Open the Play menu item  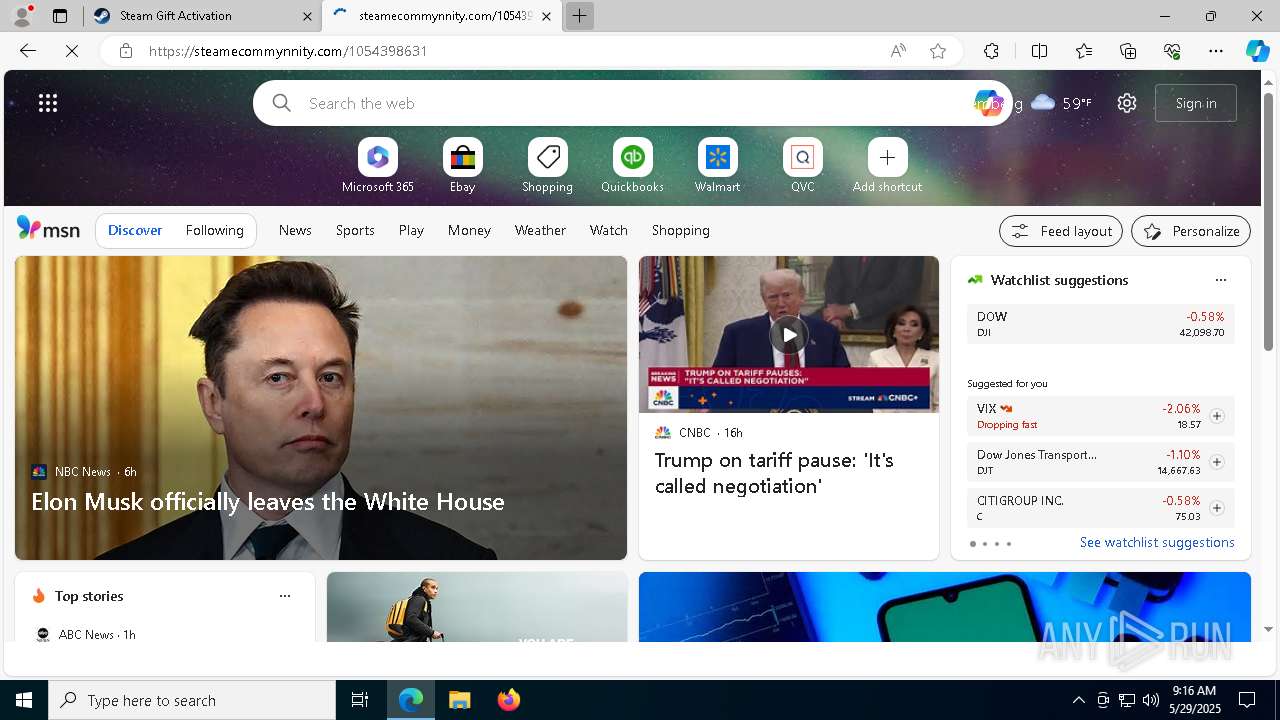point(411,230)
